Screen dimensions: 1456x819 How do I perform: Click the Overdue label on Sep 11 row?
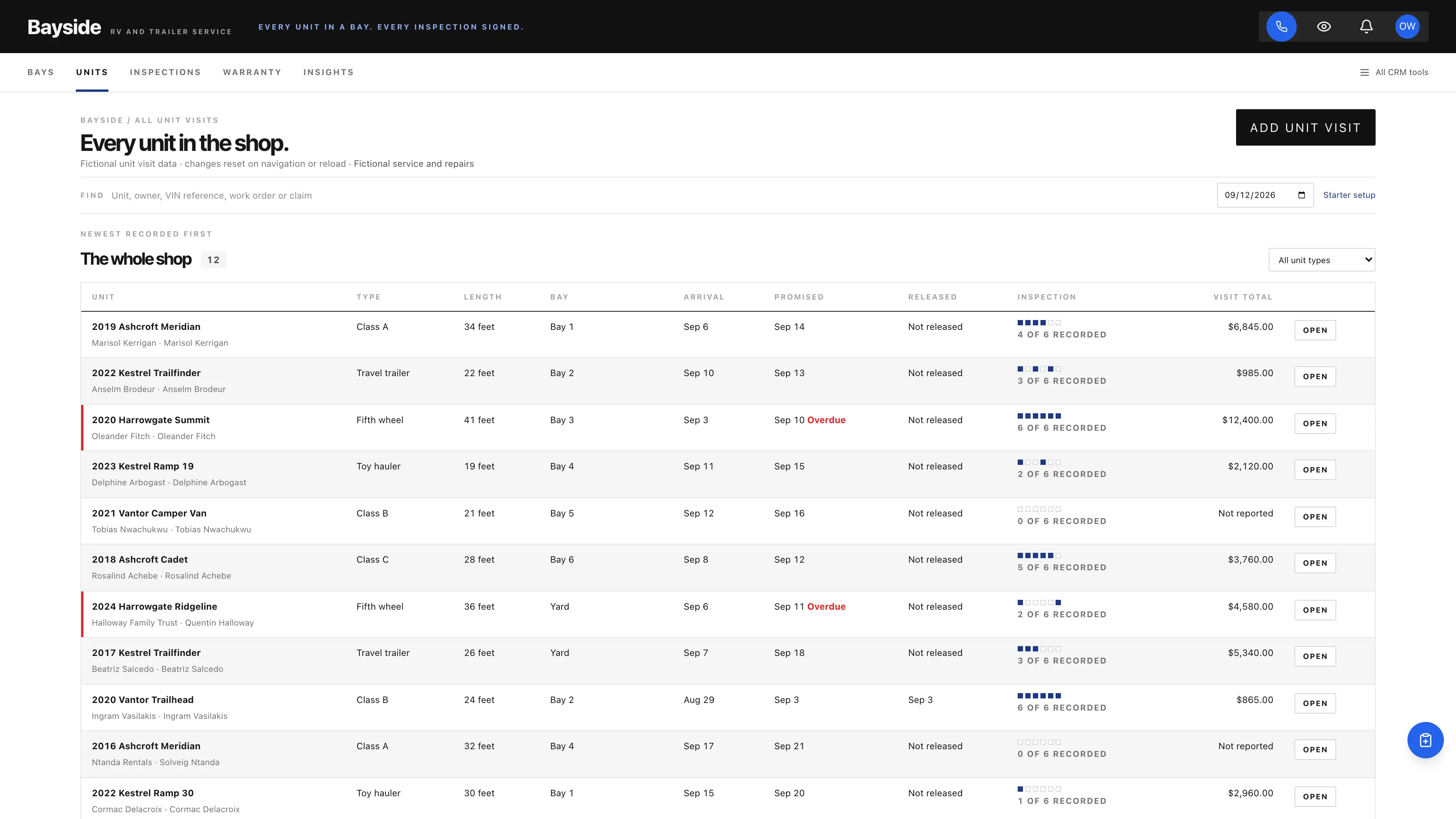[826, 607]
